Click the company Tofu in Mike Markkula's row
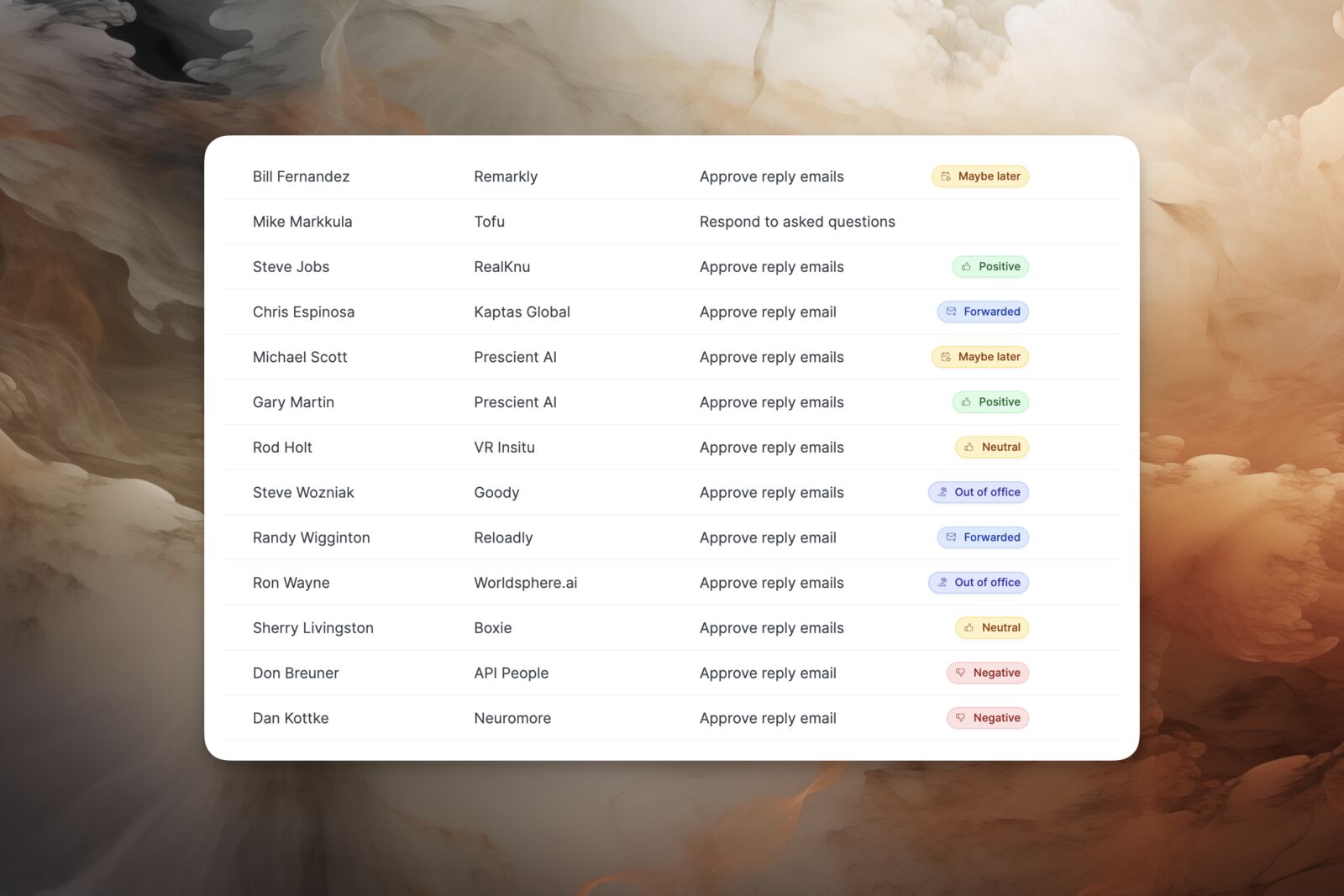Image resolution: width=1344 pixels, height=896 pixels. coord(489,222)
